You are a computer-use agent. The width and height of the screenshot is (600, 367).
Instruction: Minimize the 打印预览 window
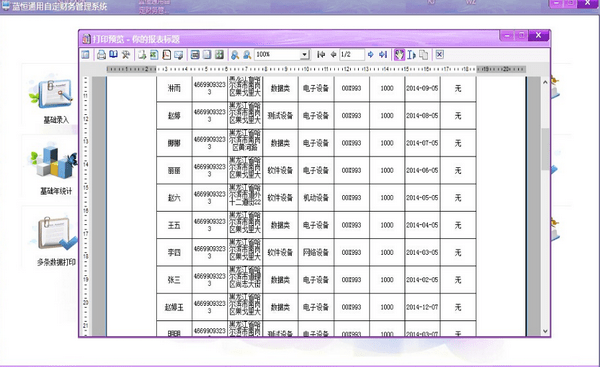tap(507, 36)
